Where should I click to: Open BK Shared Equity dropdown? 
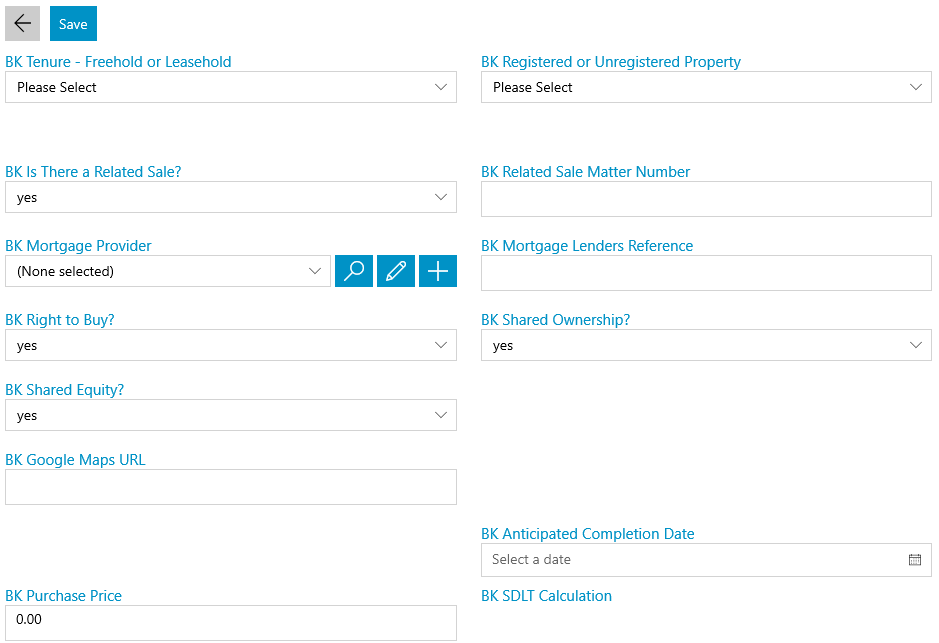pos(231,415)
